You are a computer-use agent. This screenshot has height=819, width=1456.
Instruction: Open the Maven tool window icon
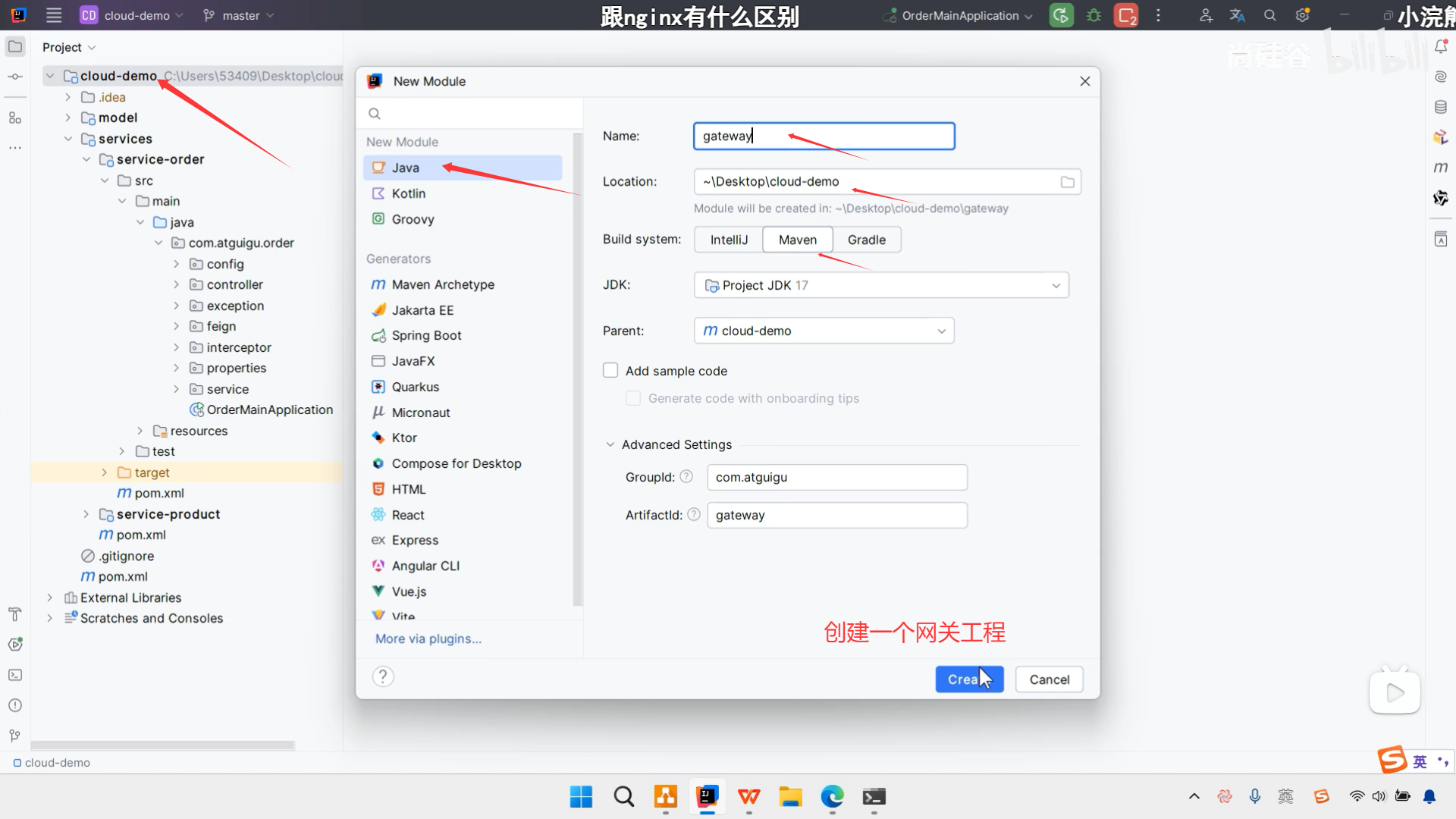1441,168
